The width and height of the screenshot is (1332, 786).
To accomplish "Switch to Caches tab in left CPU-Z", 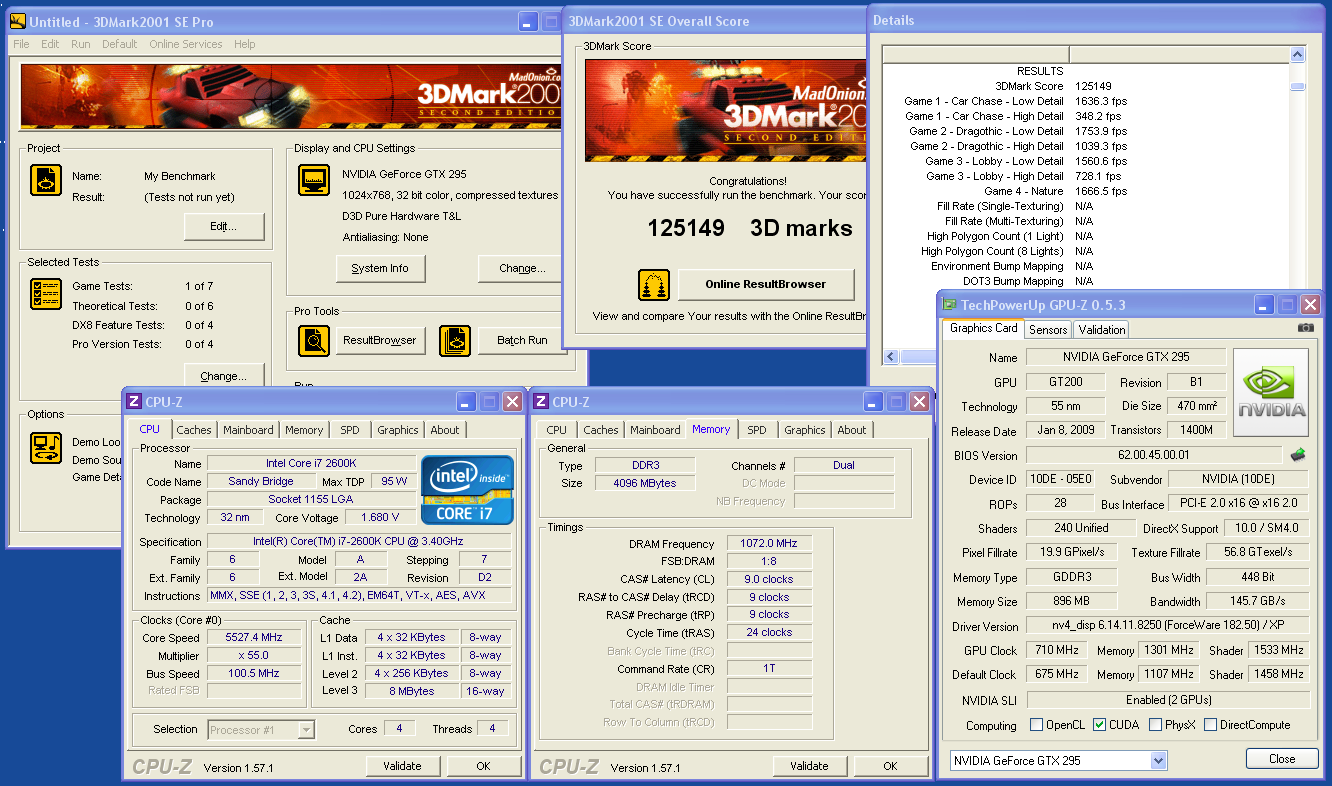I will [x=194, y=430].
